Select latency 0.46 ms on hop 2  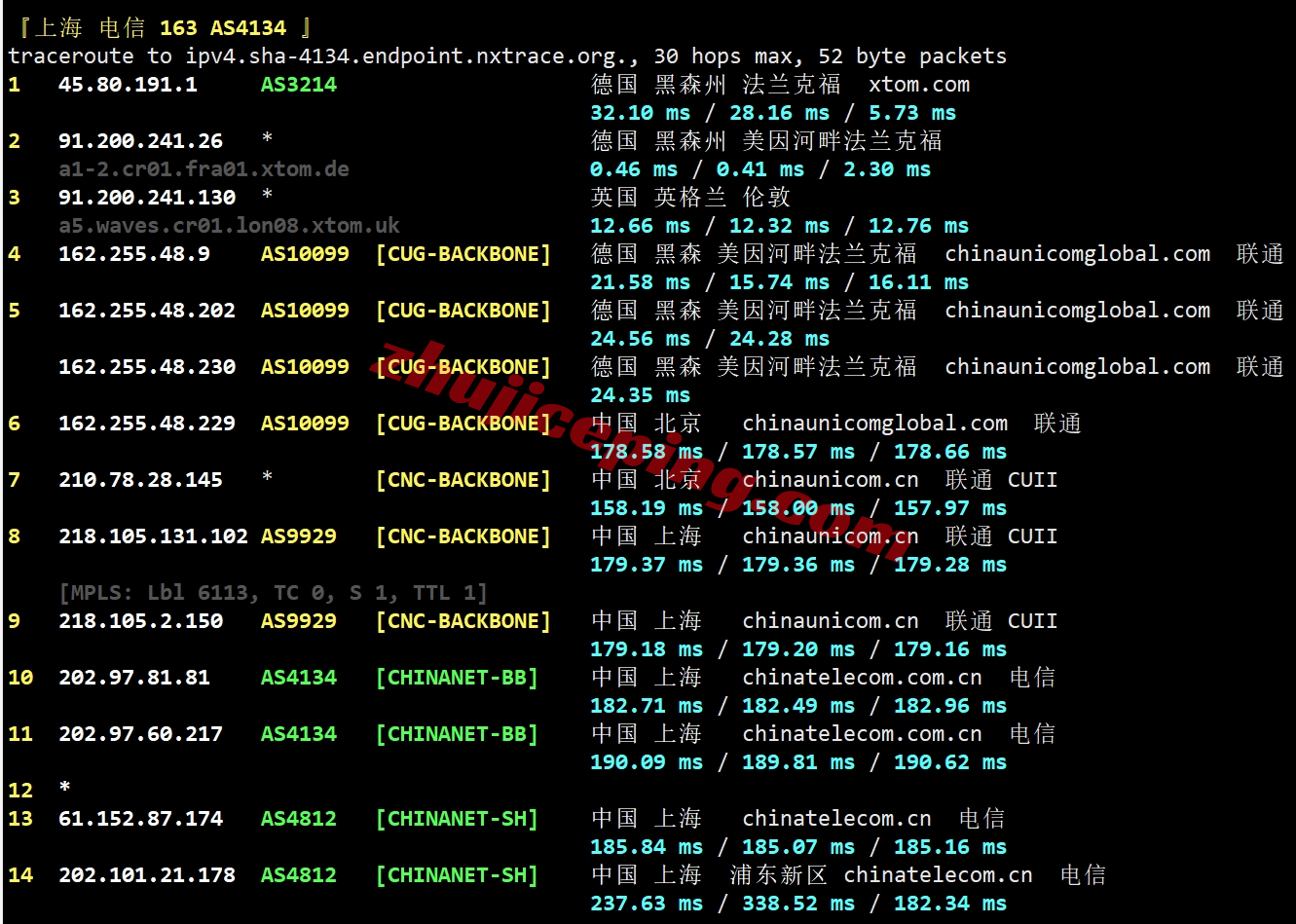point(634,169)
